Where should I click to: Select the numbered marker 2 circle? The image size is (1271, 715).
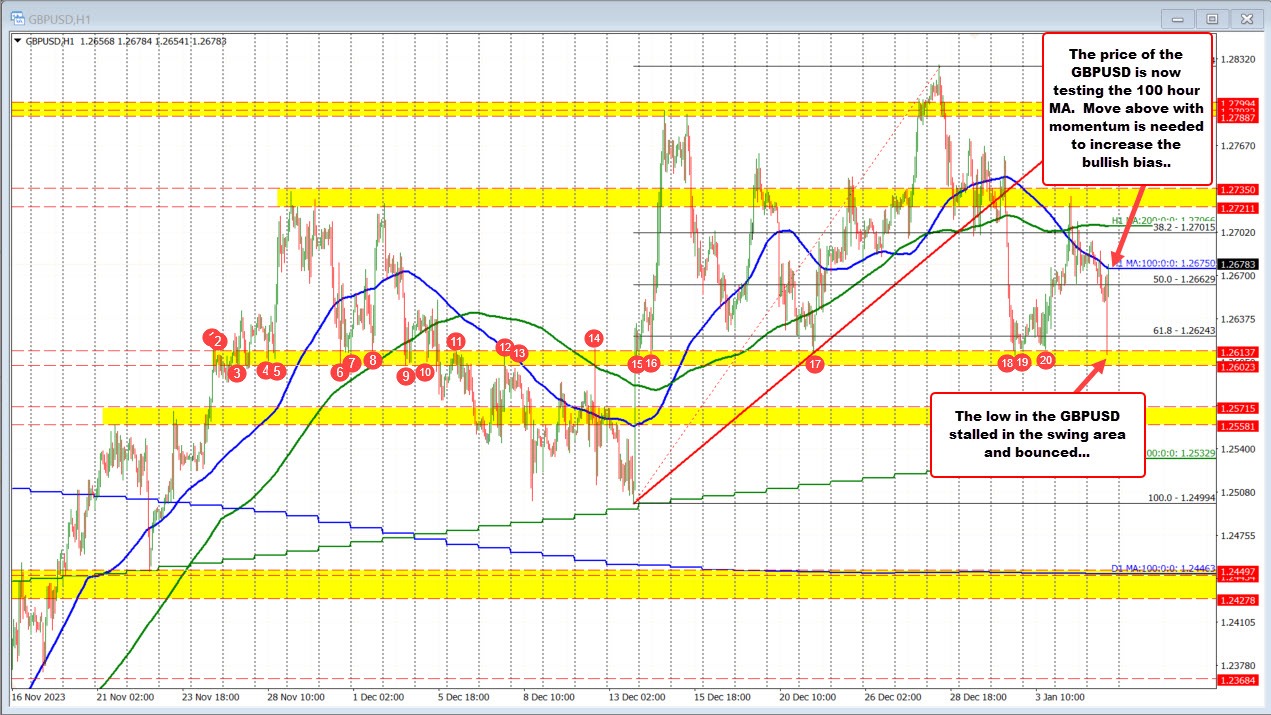(216, 341)
